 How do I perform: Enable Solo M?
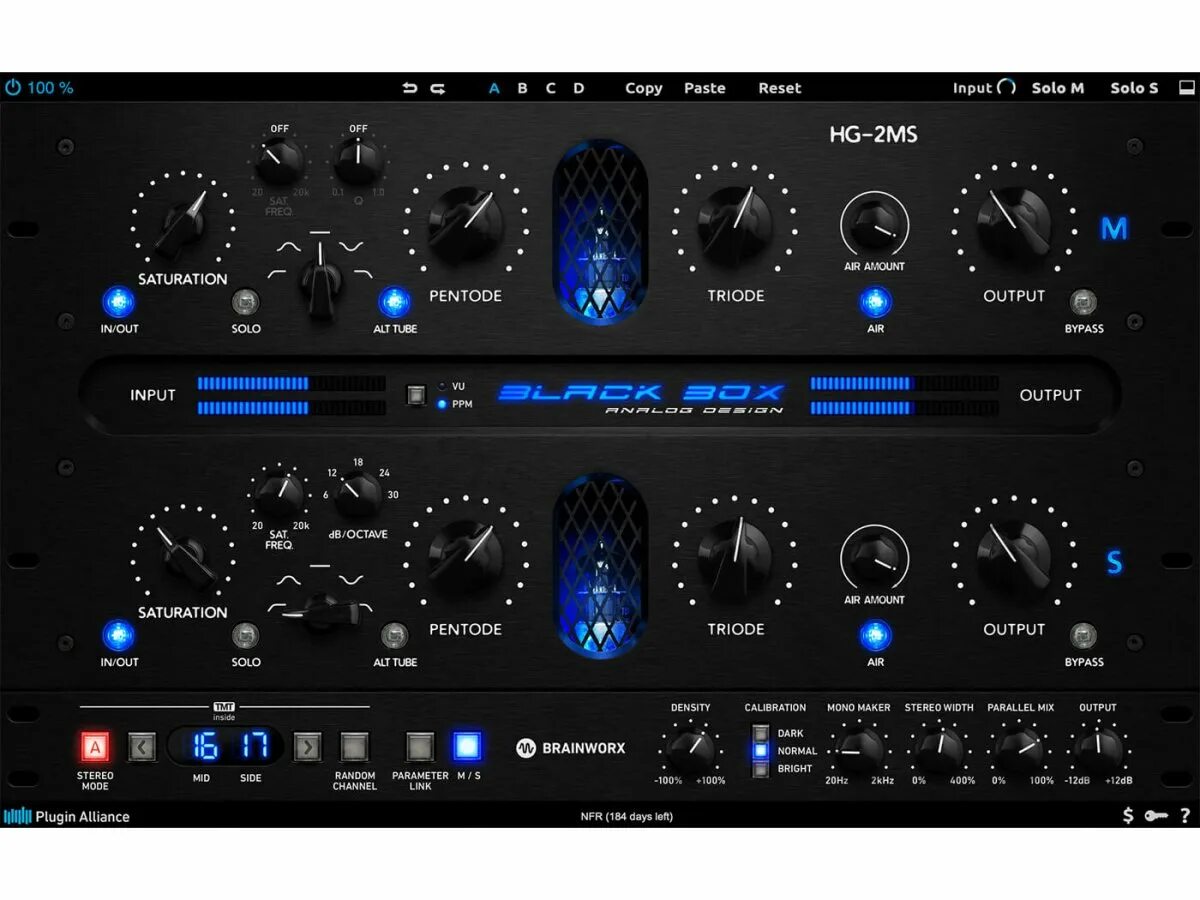pos(1058,88)
